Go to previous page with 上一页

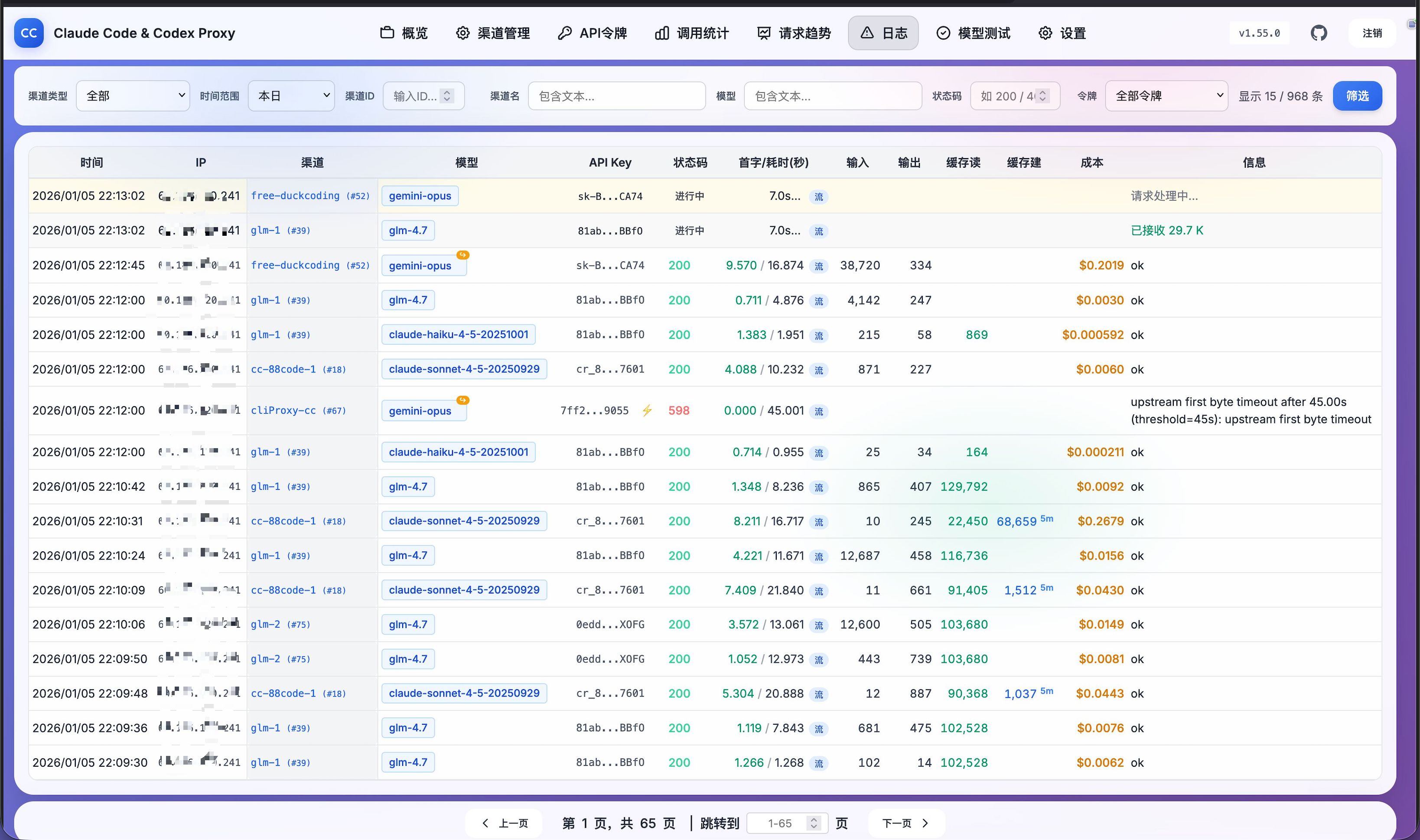click(x=504, y=823)
